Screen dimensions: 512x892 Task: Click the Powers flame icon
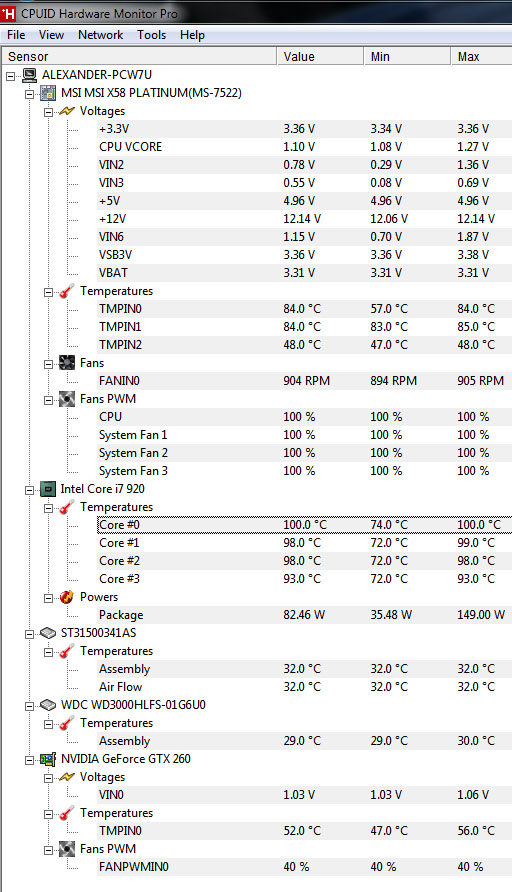click(x=67, y=597)
